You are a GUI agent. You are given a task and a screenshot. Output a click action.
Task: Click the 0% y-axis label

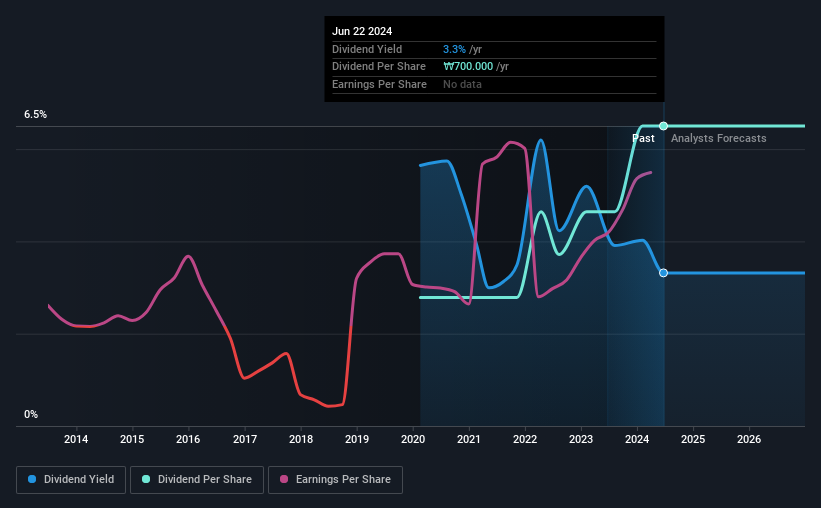(31, 414)
